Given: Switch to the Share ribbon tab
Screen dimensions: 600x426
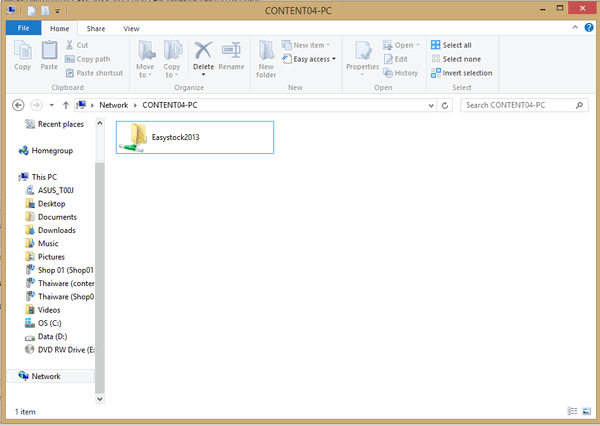Looking at the screenshot, I should coord(96,28).
